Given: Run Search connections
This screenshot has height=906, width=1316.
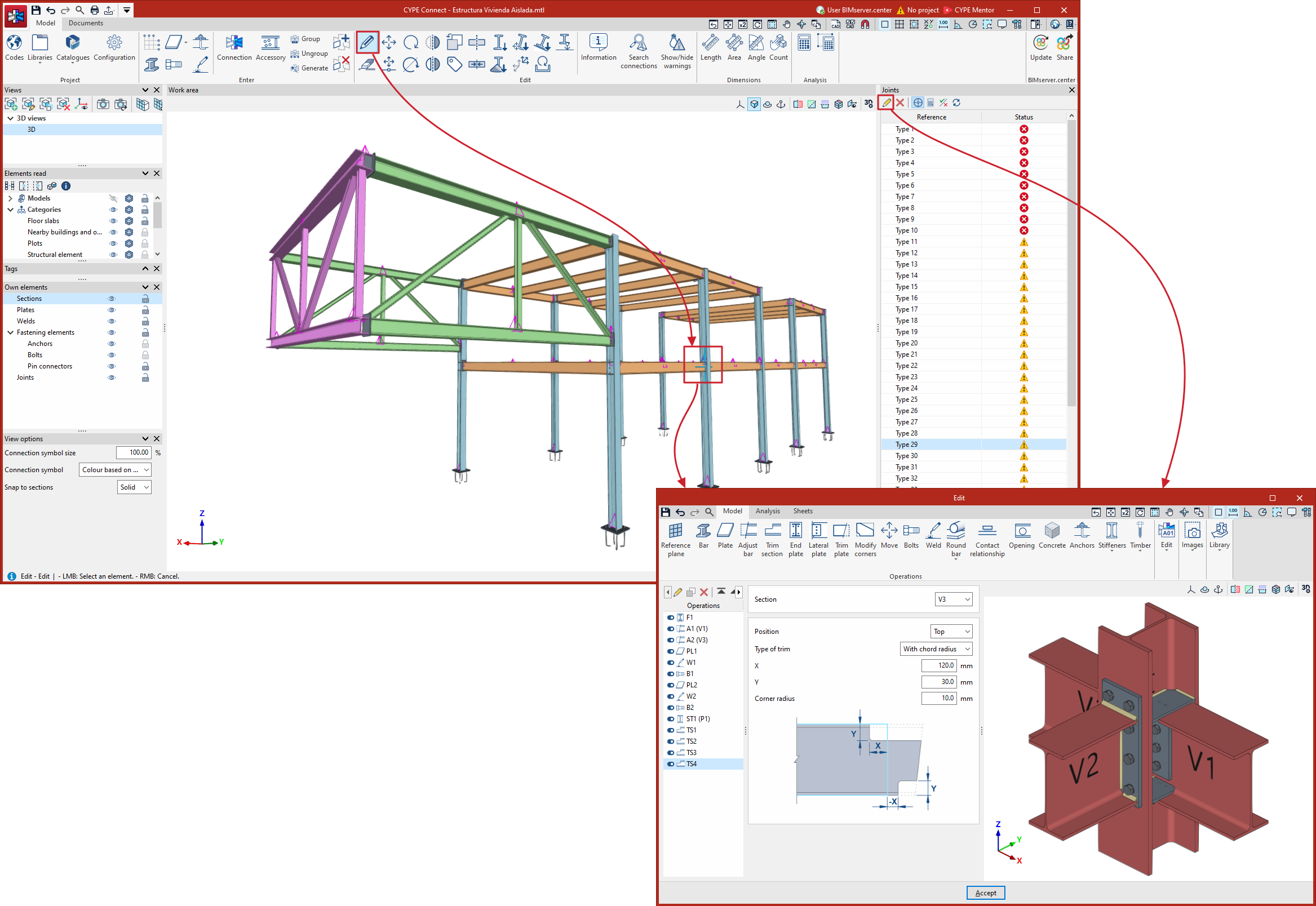Looking at the screenshot, I should (639, 51).
